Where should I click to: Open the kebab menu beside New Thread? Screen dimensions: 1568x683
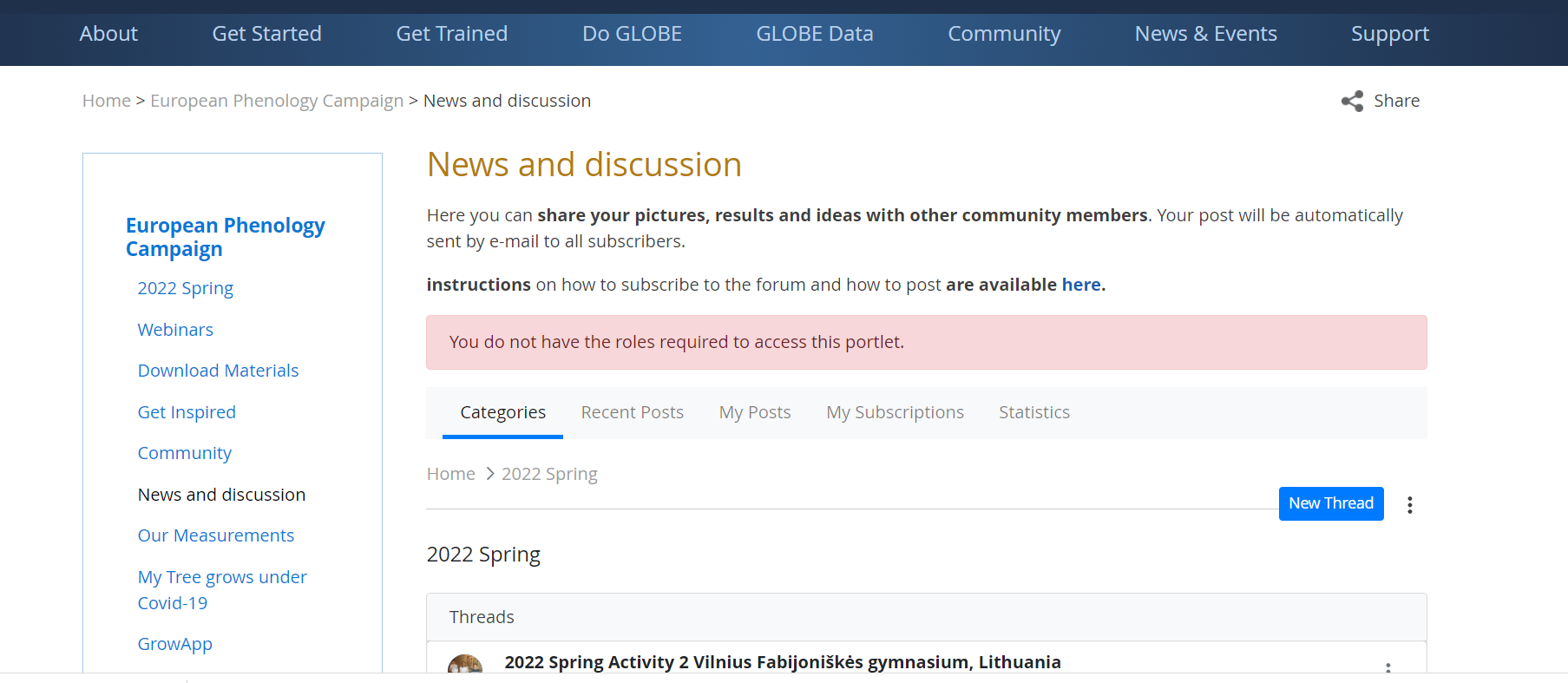pos(1409,505)
